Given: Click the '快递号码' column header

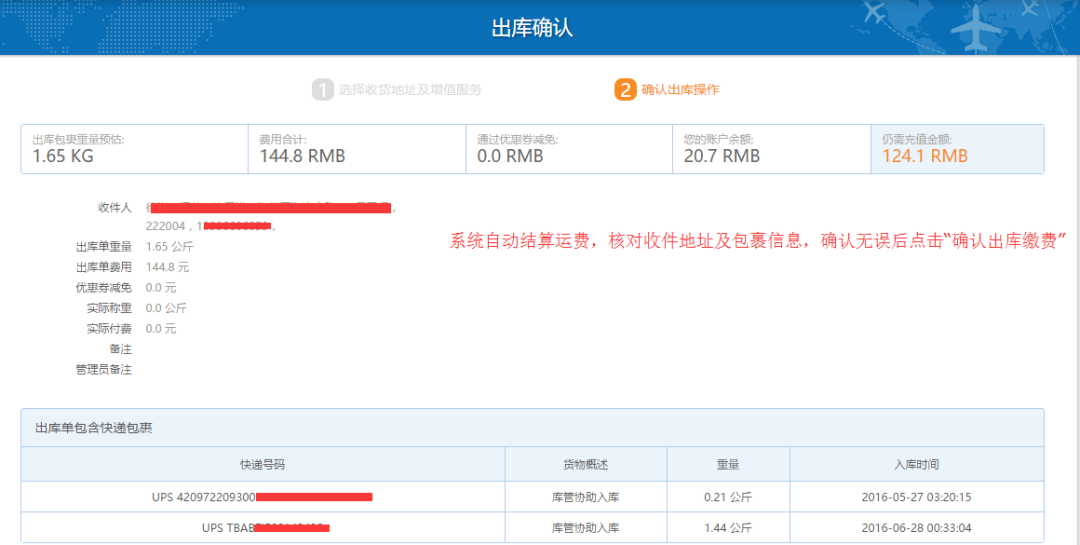Looking at the screenshot, I should (262, 465).
